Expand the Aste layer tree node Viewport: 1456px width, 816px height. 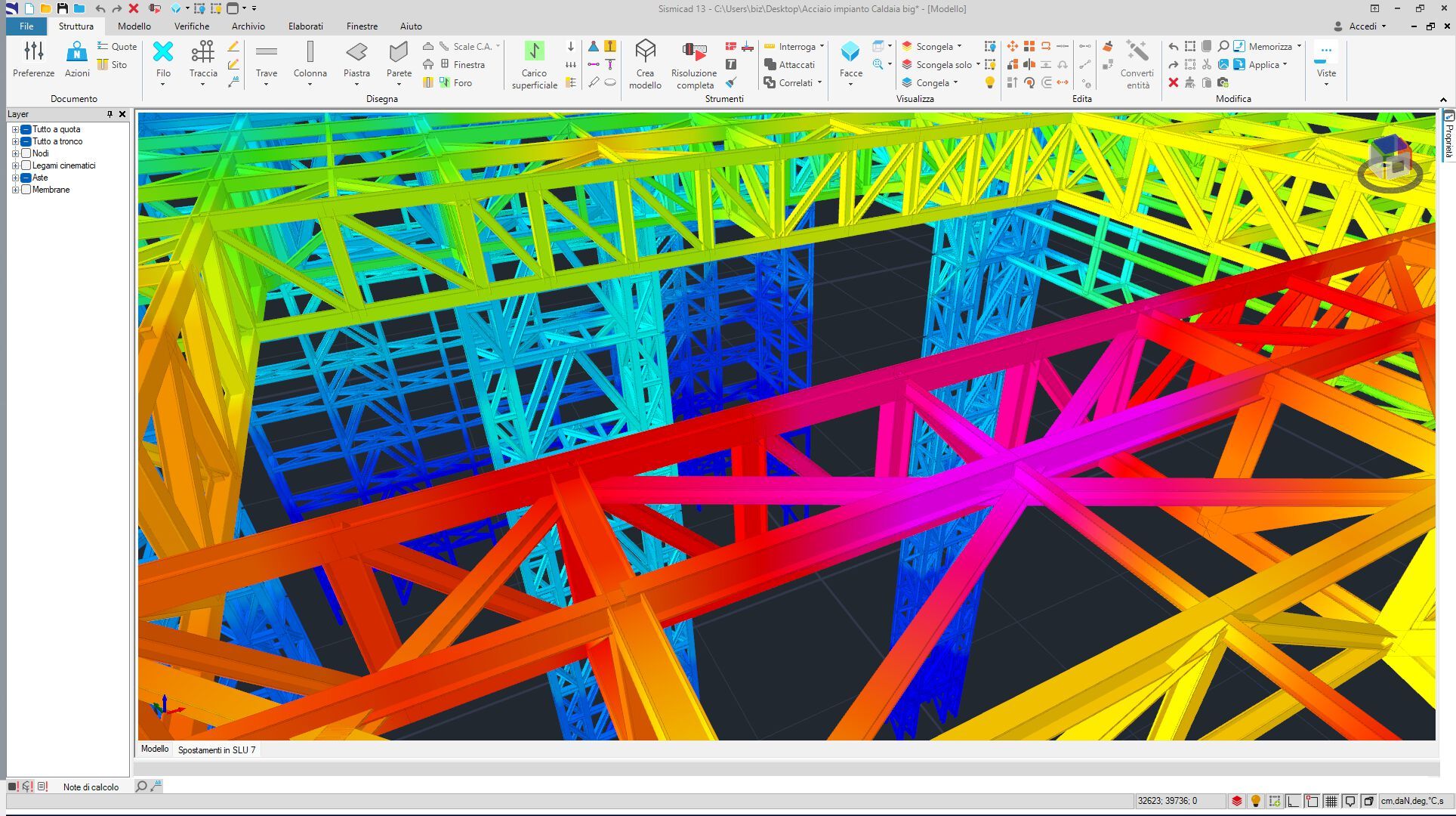click(15, 178)
